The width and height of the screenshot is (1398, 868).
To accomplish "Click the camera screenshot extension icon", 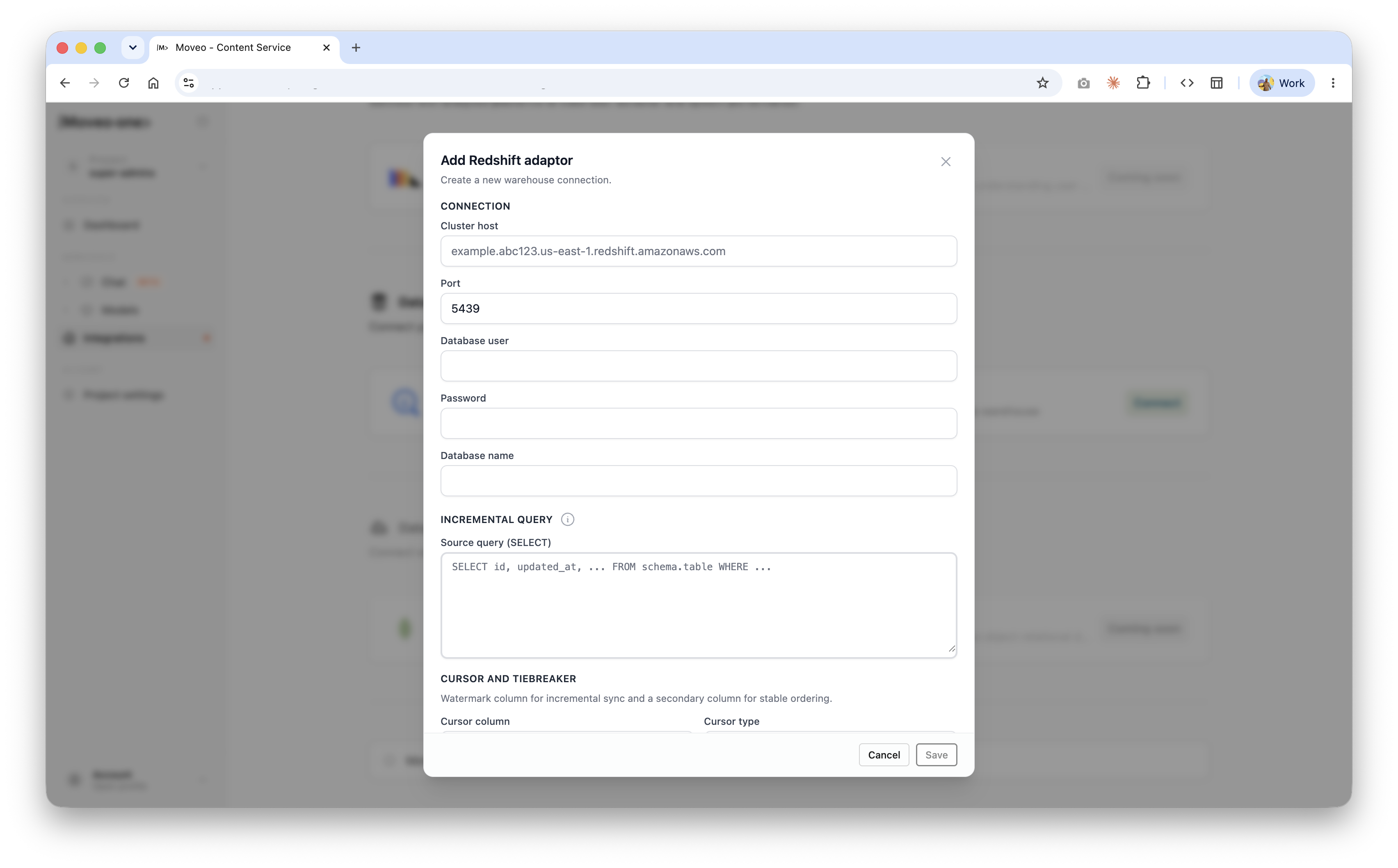I will (x=1083, y=83).
